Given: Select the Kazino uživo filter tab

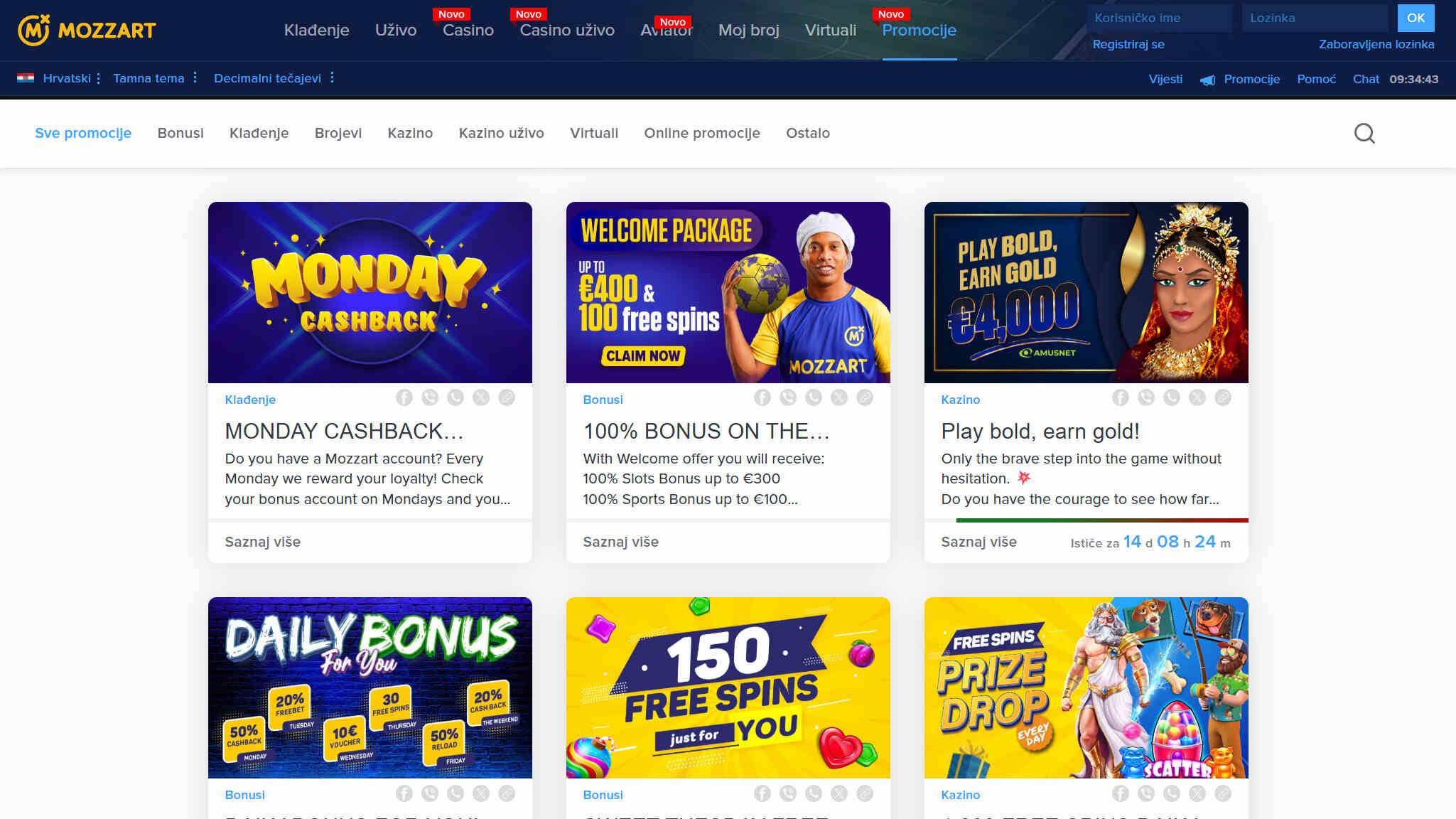Looking at the screenshot, I should click(x=501, y=133).
